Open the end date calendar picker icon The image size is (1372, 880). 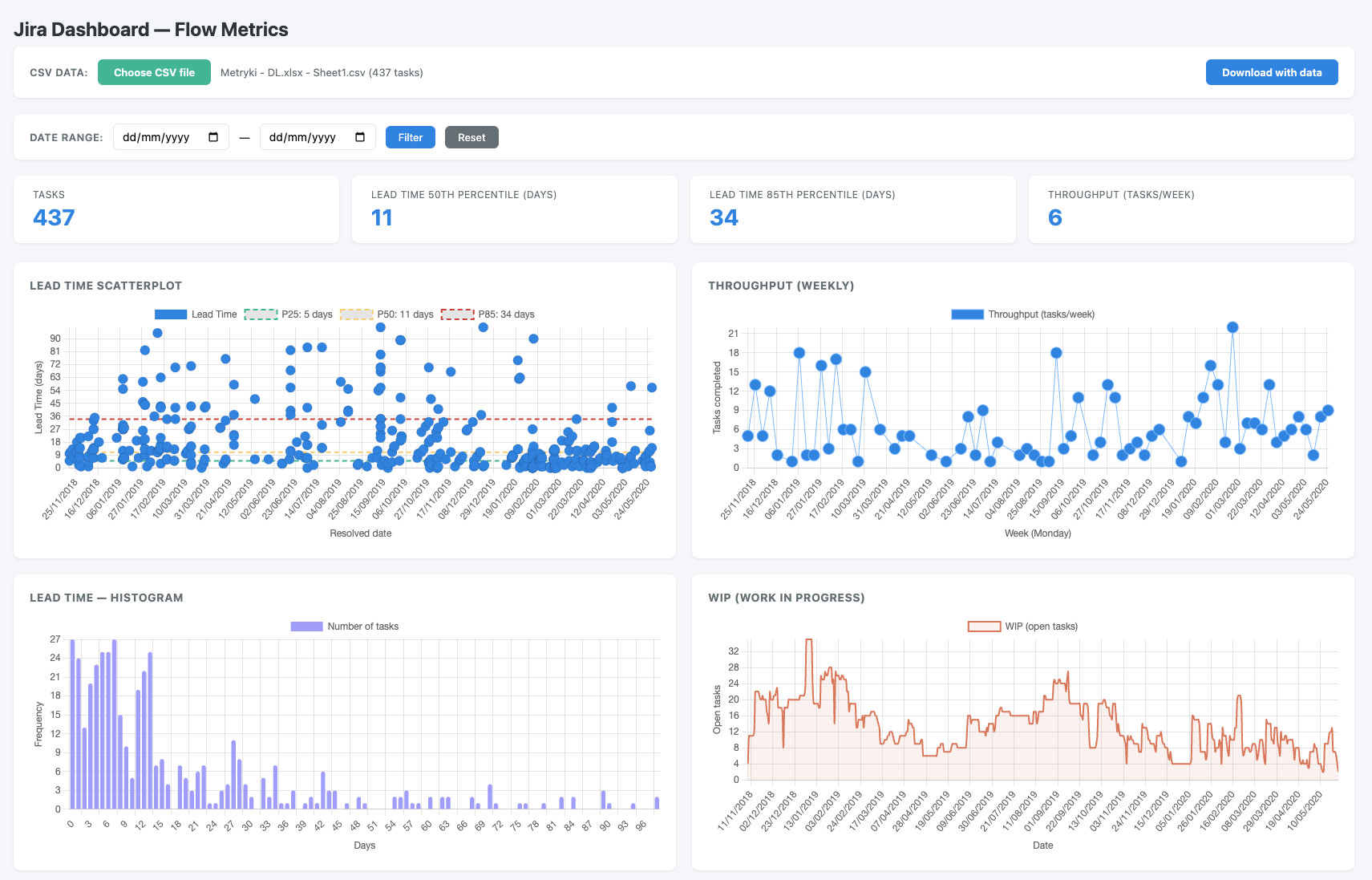(360, 136)
